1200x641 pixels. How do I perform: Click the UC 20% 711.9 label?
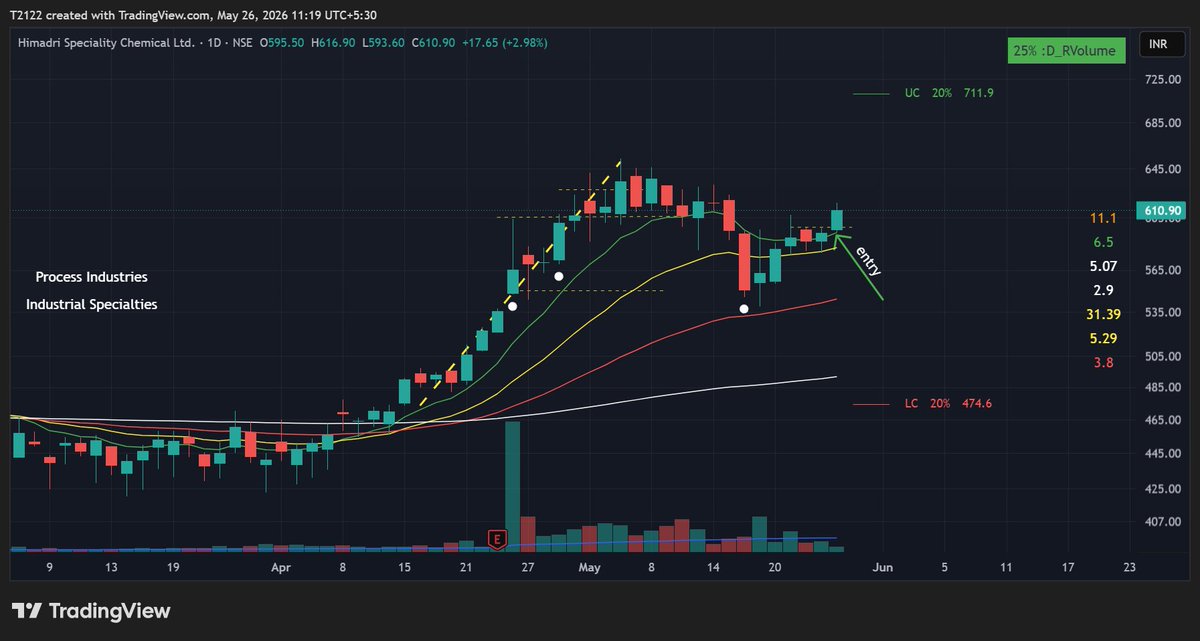click(x=949, y=93)
